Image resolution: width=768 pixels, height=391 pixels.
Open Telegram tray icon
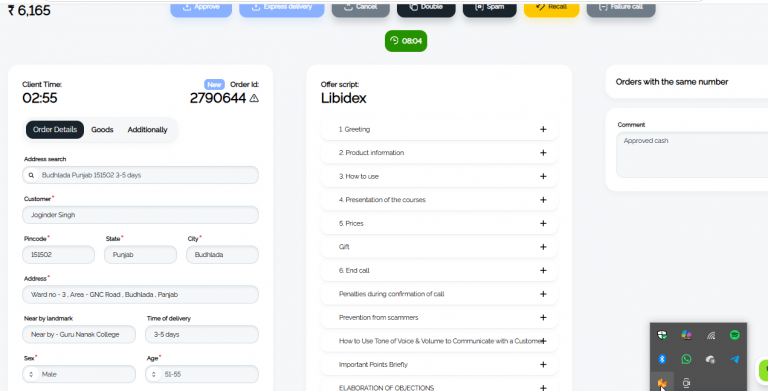click(x=735, y=359)
